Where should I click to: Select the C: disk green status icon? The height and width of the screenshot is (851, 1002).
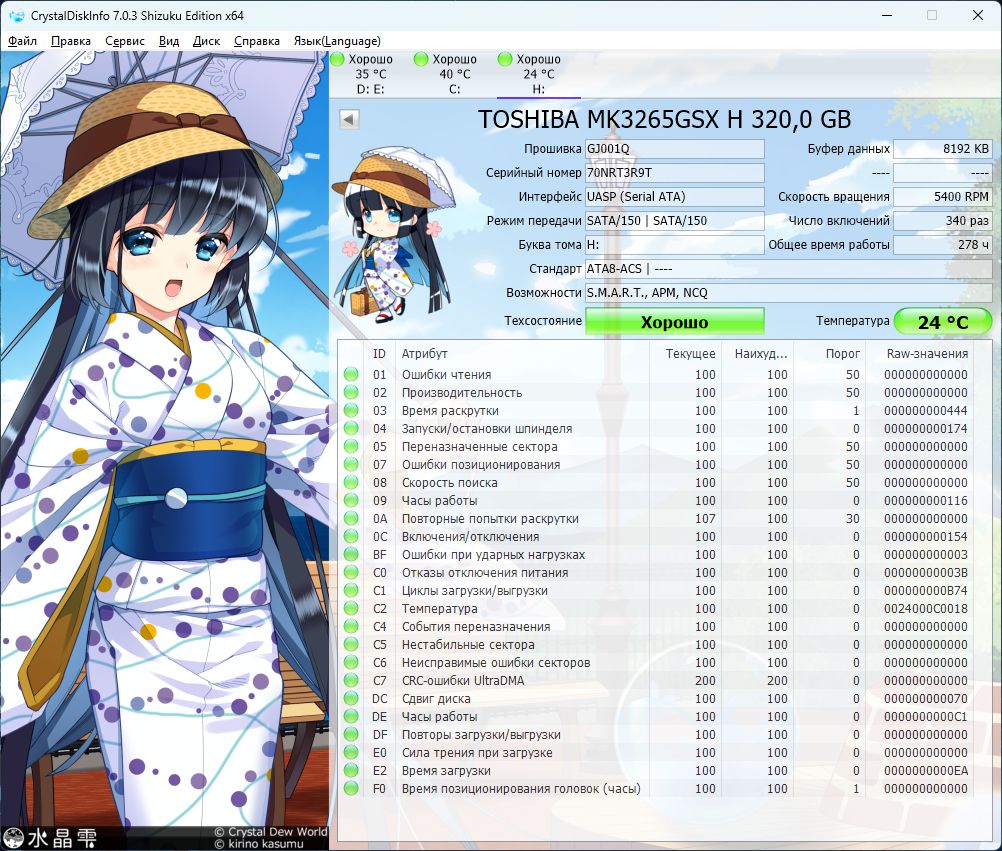[420, 59]
